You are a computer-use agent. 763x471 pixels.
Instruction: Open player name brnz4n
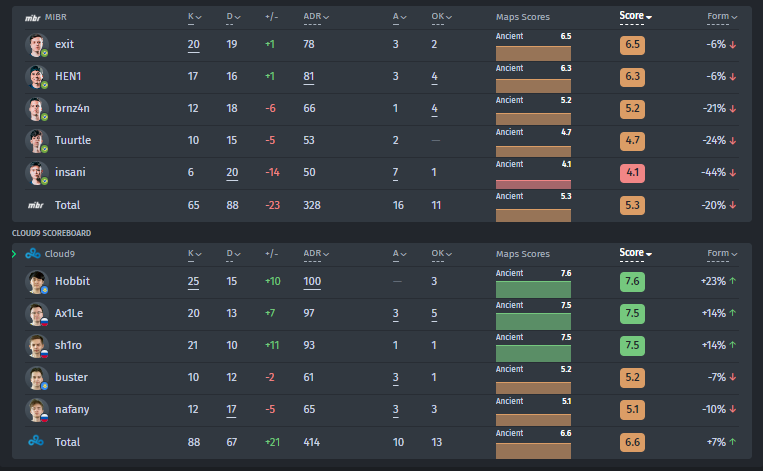coord(73,109)
